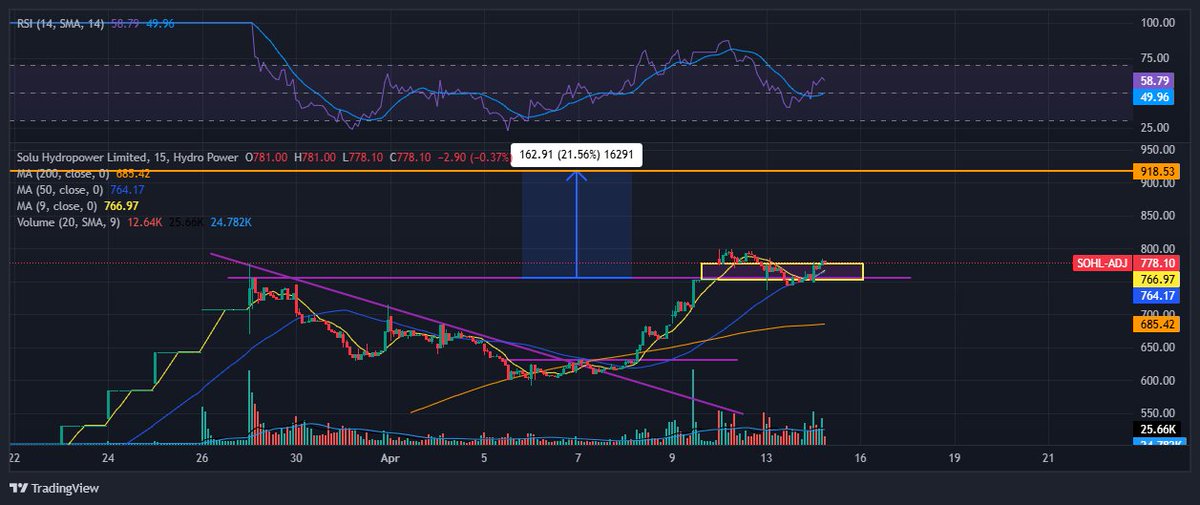The width and height of the screenshot is (1200, 505).
Task: Click the blue 764.17 MA value label
Action: tap(1155, 297)
